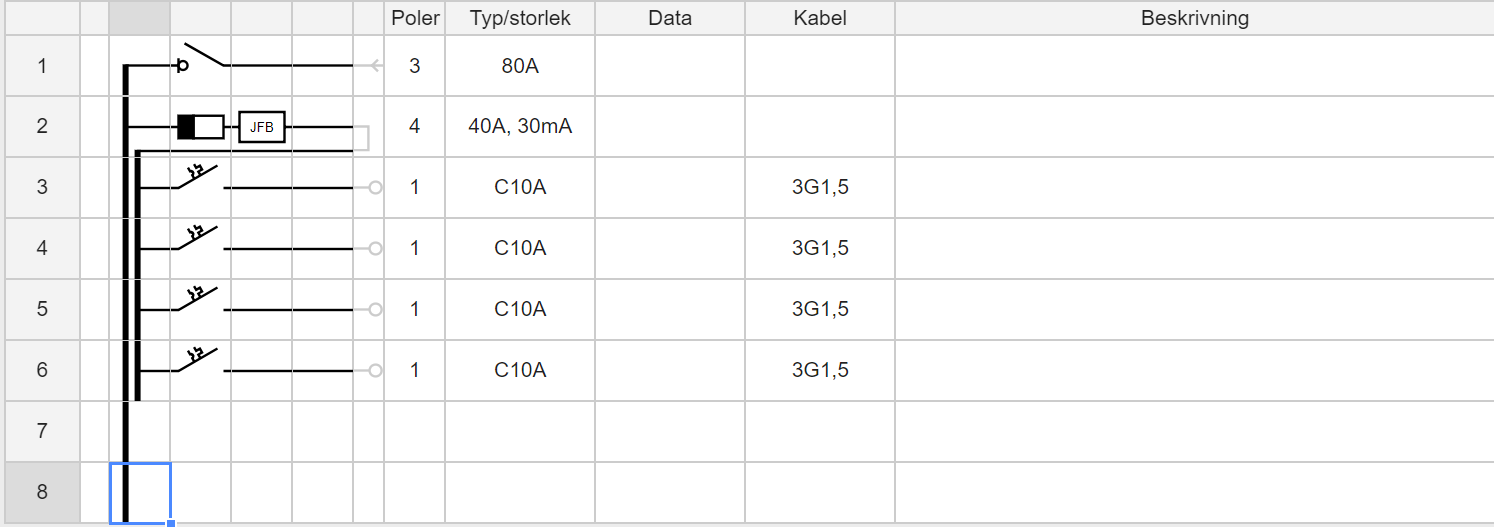Screen dimensions: 1494x530
Task: Click the 3G1,5 cable cell in row 3
Action: pyautogui.click(x=820, y=187)
